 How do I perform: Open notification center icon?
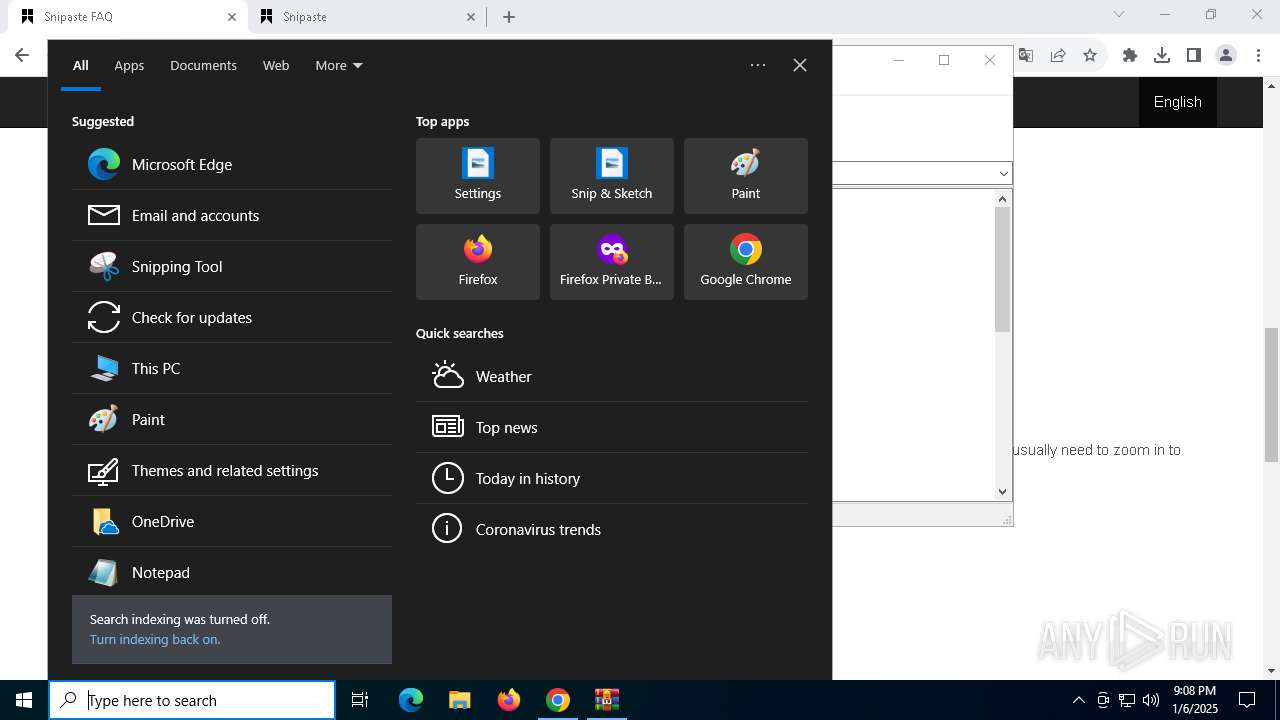[1247, 700]
